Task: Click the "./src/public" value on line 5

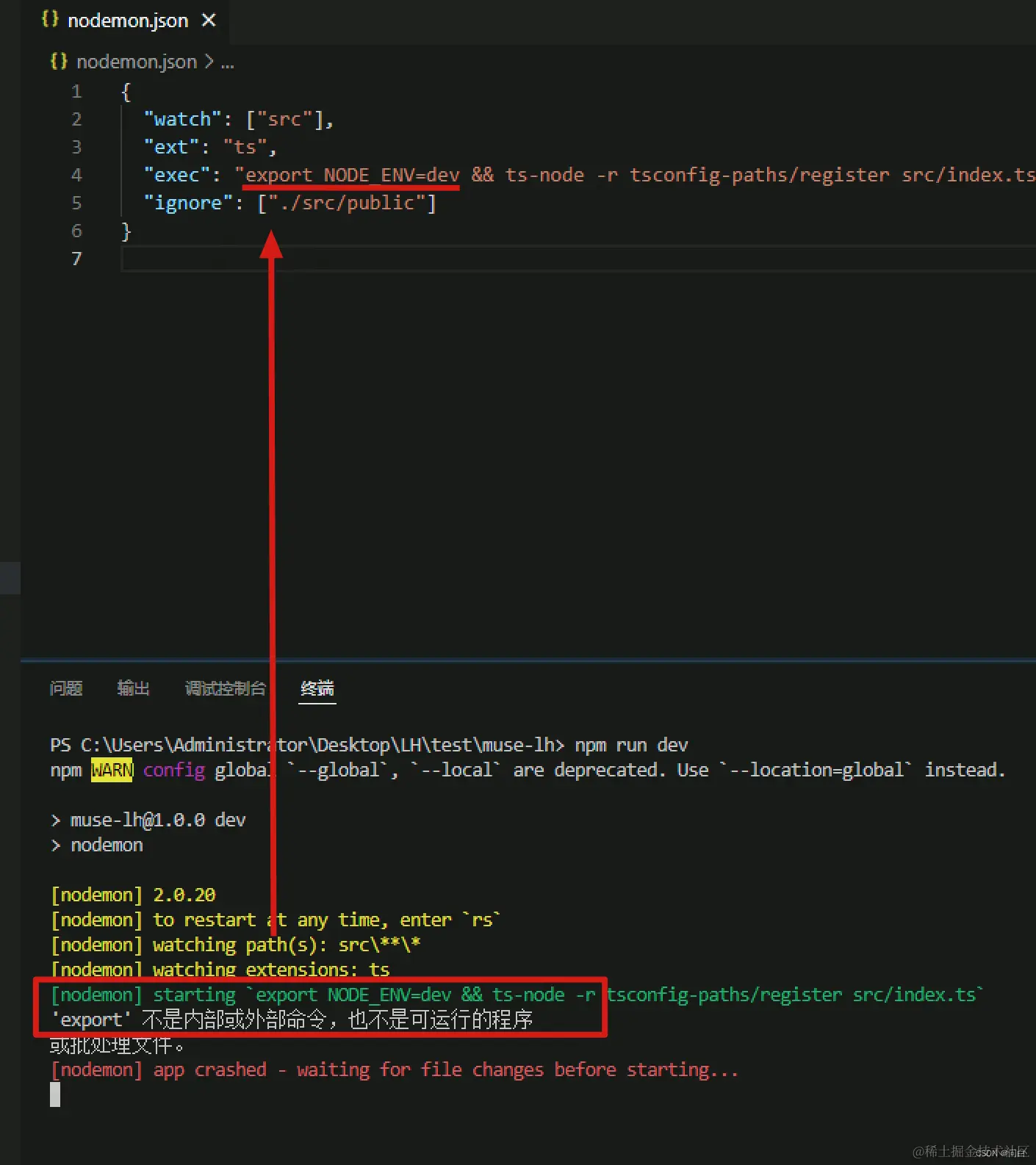Action: point(347,203)
